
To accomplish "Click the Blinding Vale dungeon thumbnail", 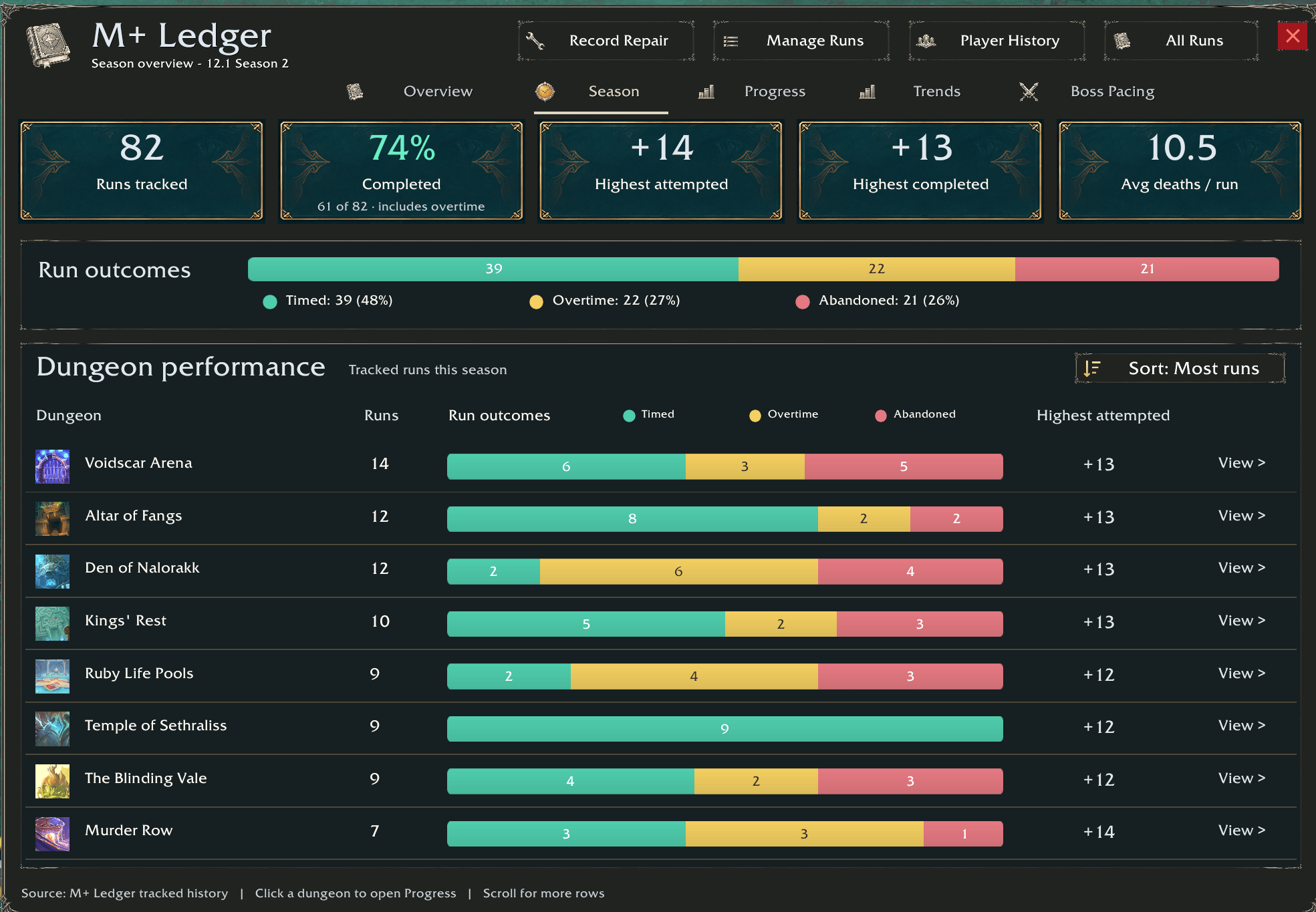I will click(x=52, y=781).
